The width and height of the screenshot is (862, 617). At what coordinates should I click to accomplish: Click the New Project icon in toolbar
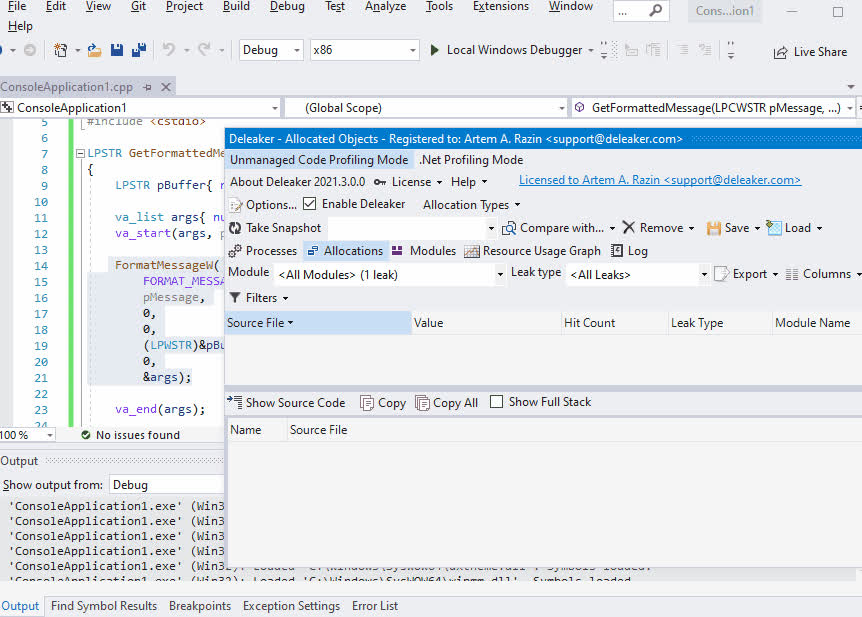(60, 50)
